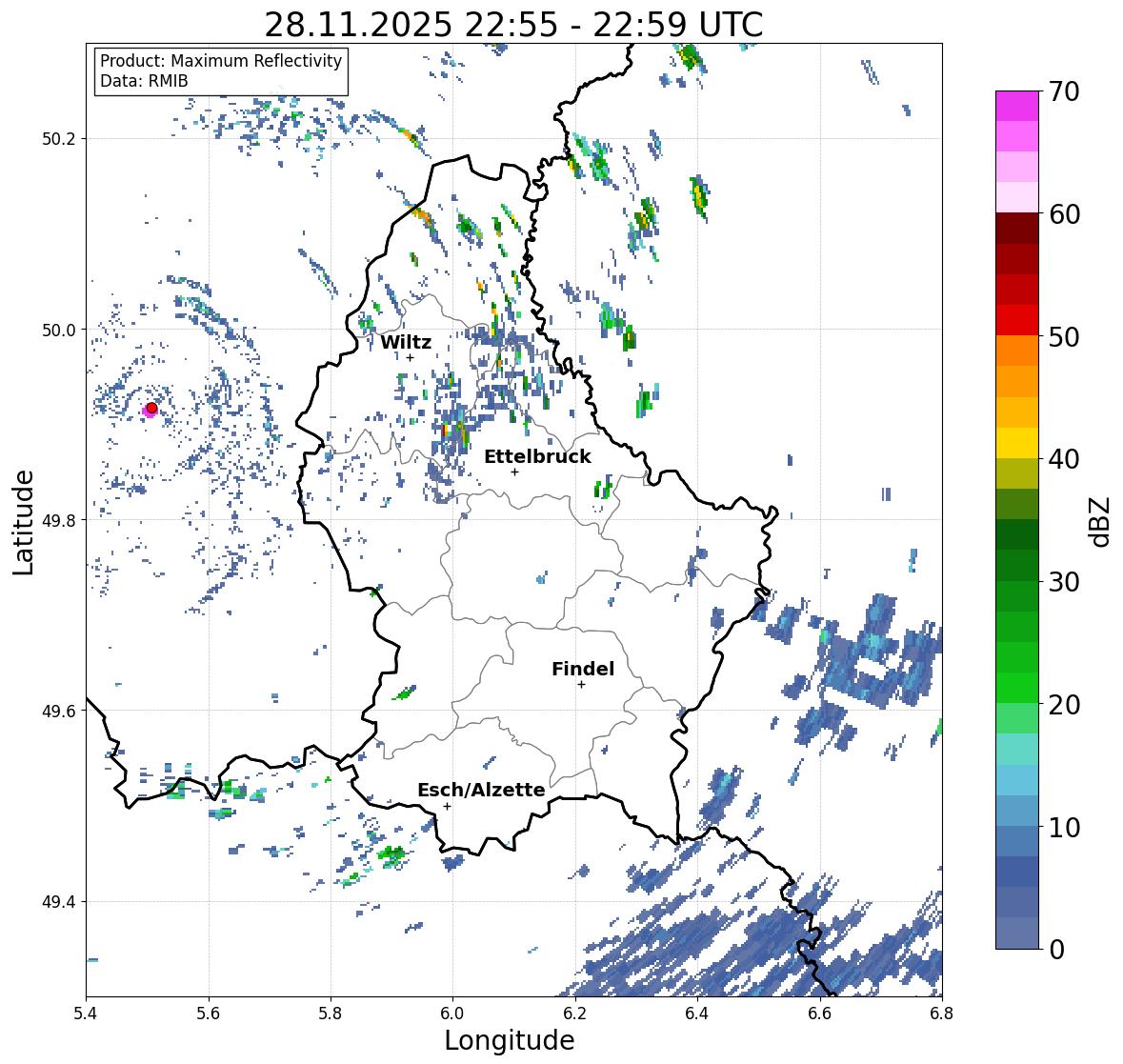Click the 50.2 latitude tick label

click(x=58, y=139)
